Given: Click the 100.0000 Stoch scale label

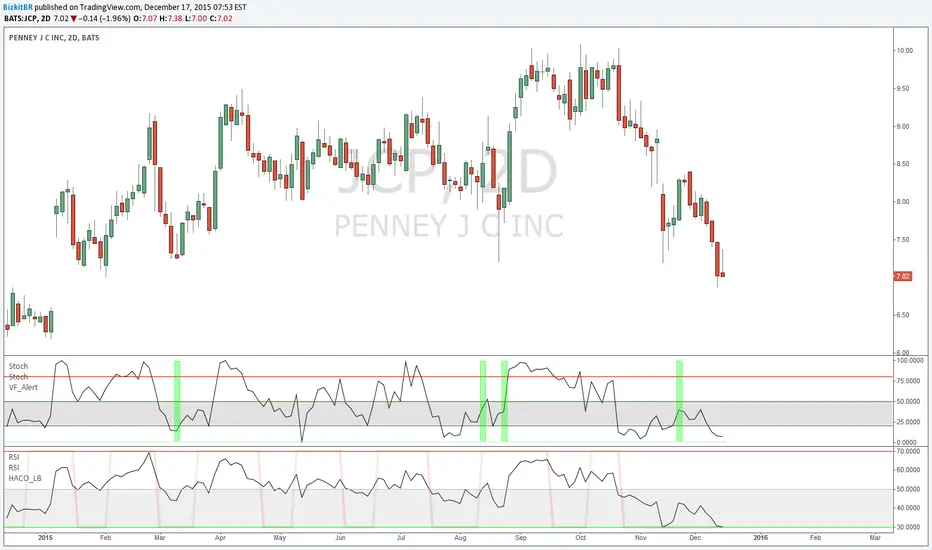Looking at the screenshot, I should click(910, 360).
